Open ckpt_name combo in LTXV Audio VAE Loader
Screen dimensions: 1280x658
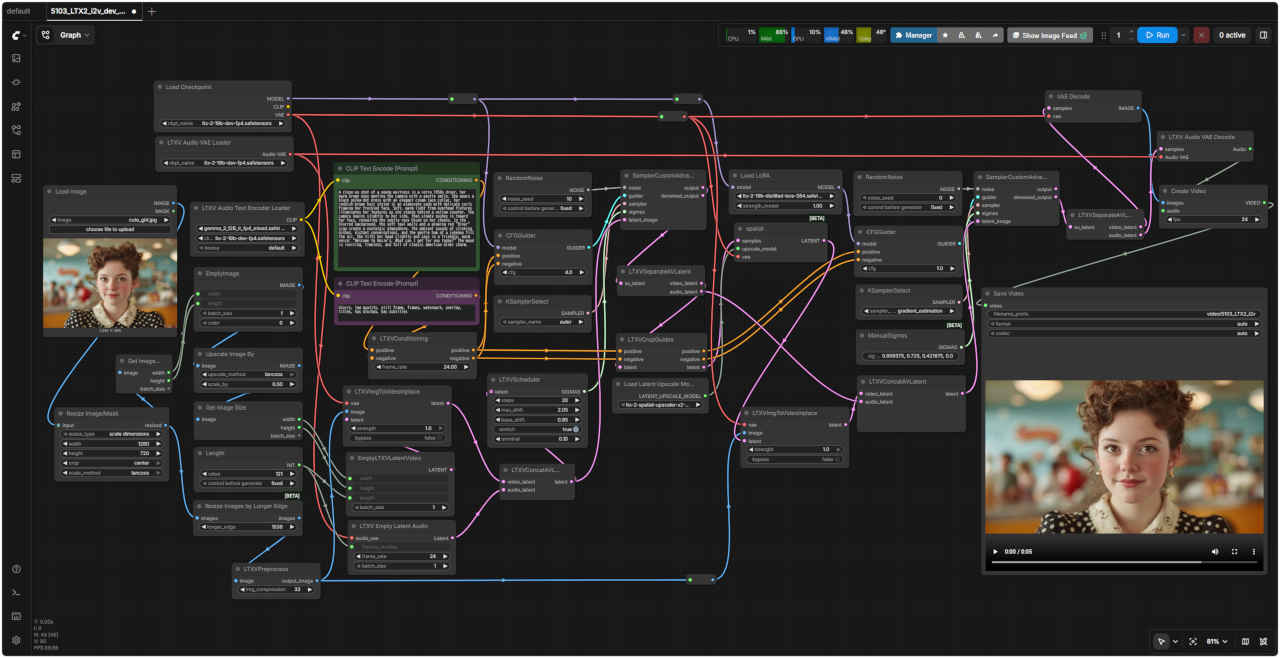(x=223, y=162)
